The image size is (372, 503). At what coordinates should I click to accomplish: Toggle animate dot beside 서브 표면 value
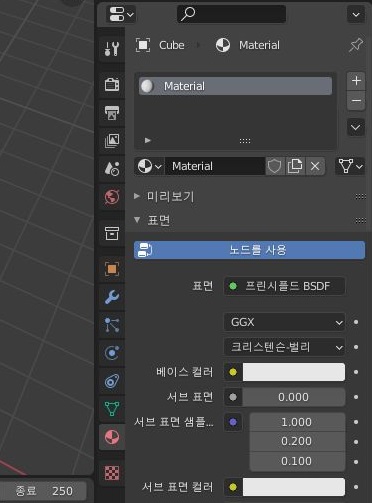pyautogui.click(x=356, y=397)
